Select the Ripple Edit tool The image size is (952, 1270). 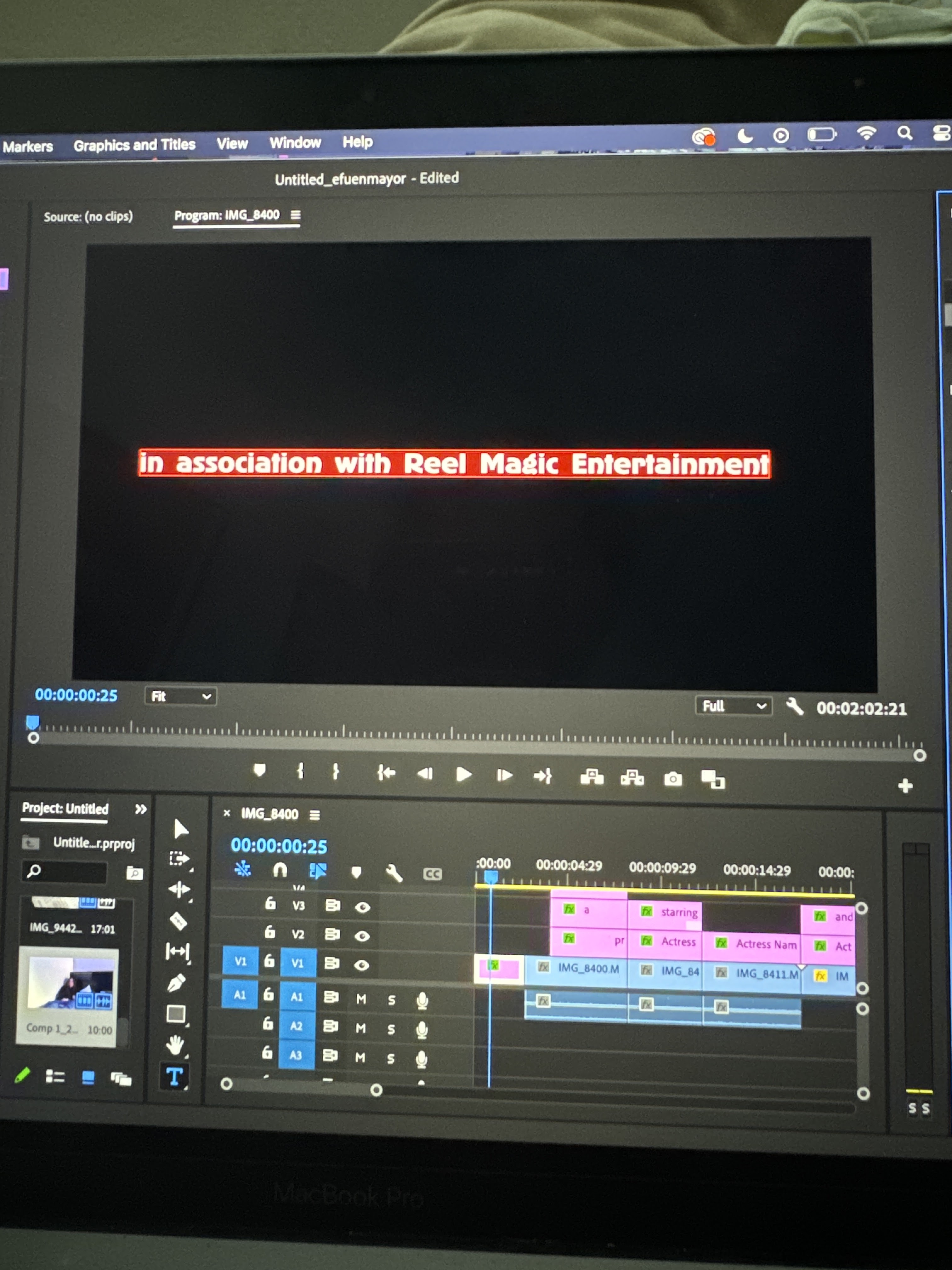coord(179,889)
